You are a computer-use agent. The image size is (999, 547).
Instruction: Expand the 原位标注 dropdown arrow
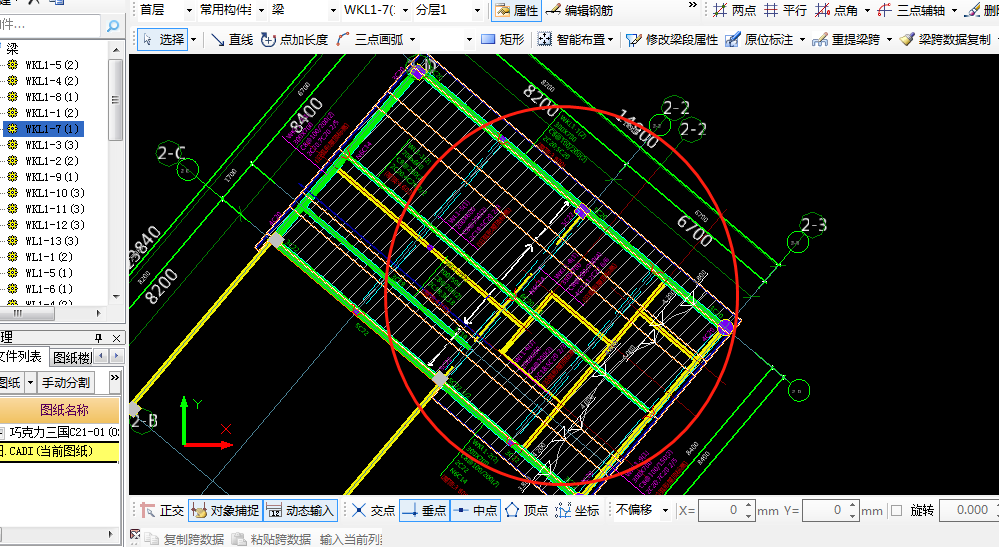point(802,39)
